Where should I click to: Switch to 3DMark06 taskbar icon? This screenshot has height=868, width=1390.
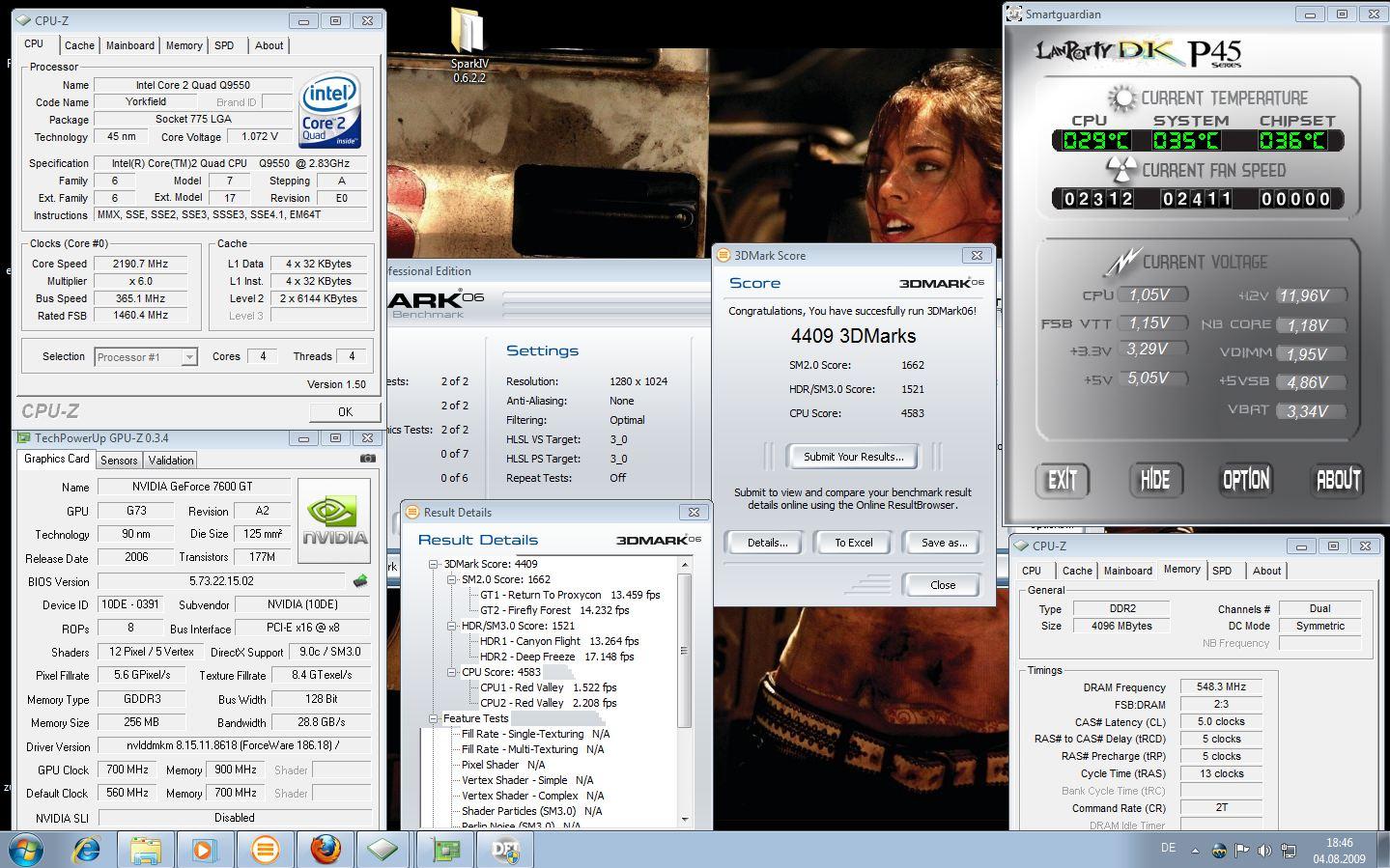pyautogui.click(x=265, y=850)
